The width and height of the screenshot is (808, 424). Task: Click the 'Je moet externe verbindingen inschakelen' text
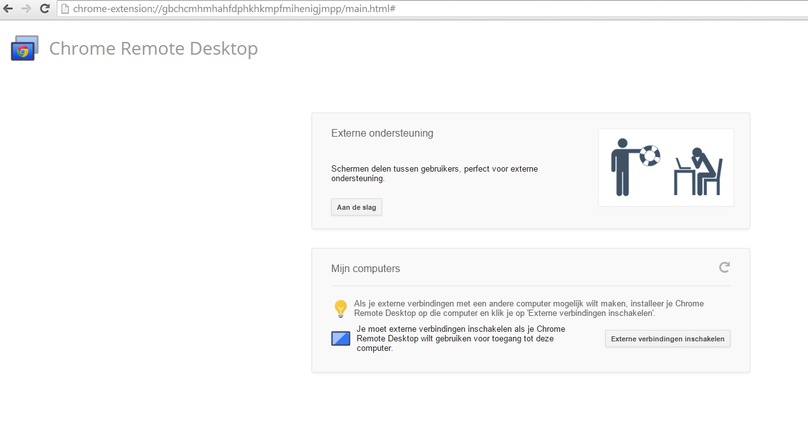(461, 338)
